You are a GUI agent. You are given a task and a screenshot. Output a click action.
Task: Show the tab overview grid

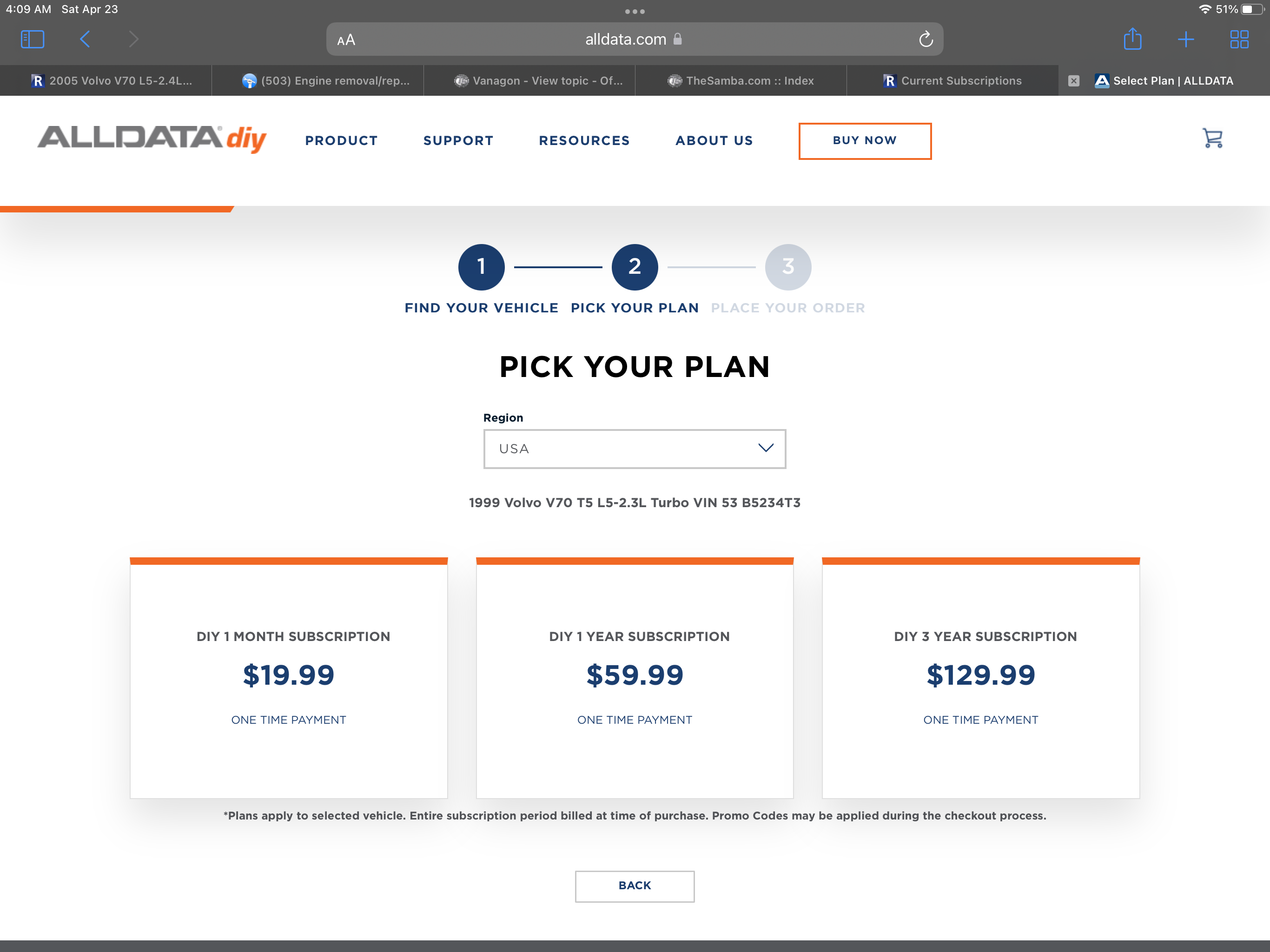tap(1239, 39)
